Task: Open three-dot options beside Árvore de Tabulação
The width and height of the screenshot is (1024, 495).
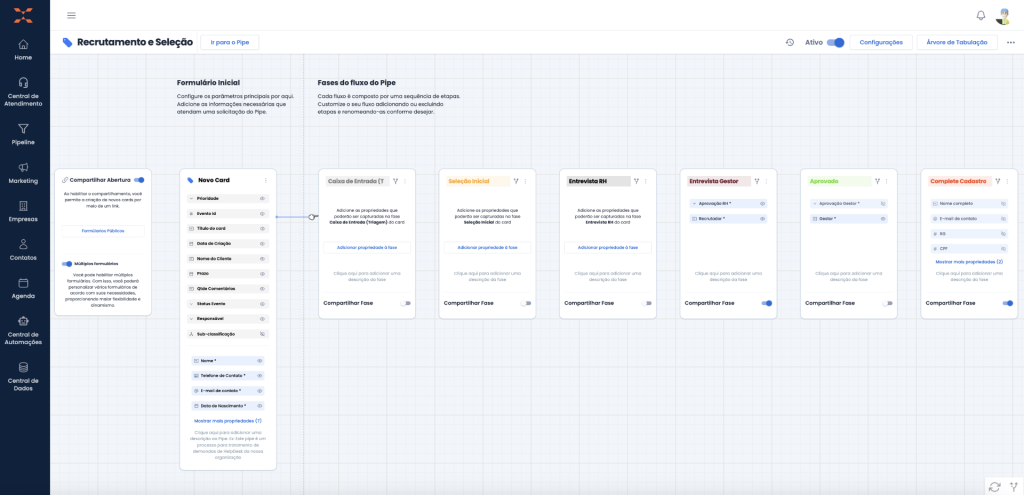Action: pos(1010,42)
